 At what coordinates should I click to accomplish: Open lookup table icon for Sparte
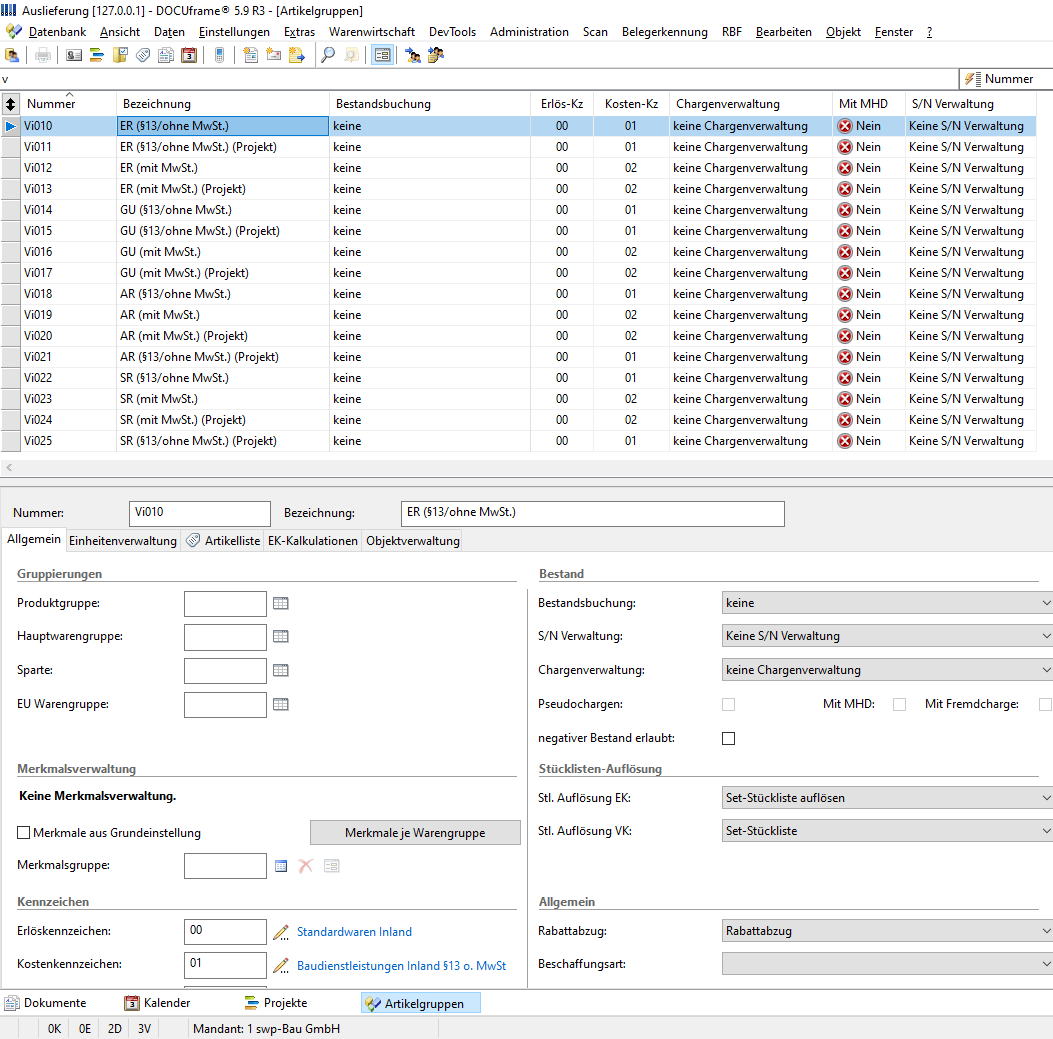[x=281, y=670]
